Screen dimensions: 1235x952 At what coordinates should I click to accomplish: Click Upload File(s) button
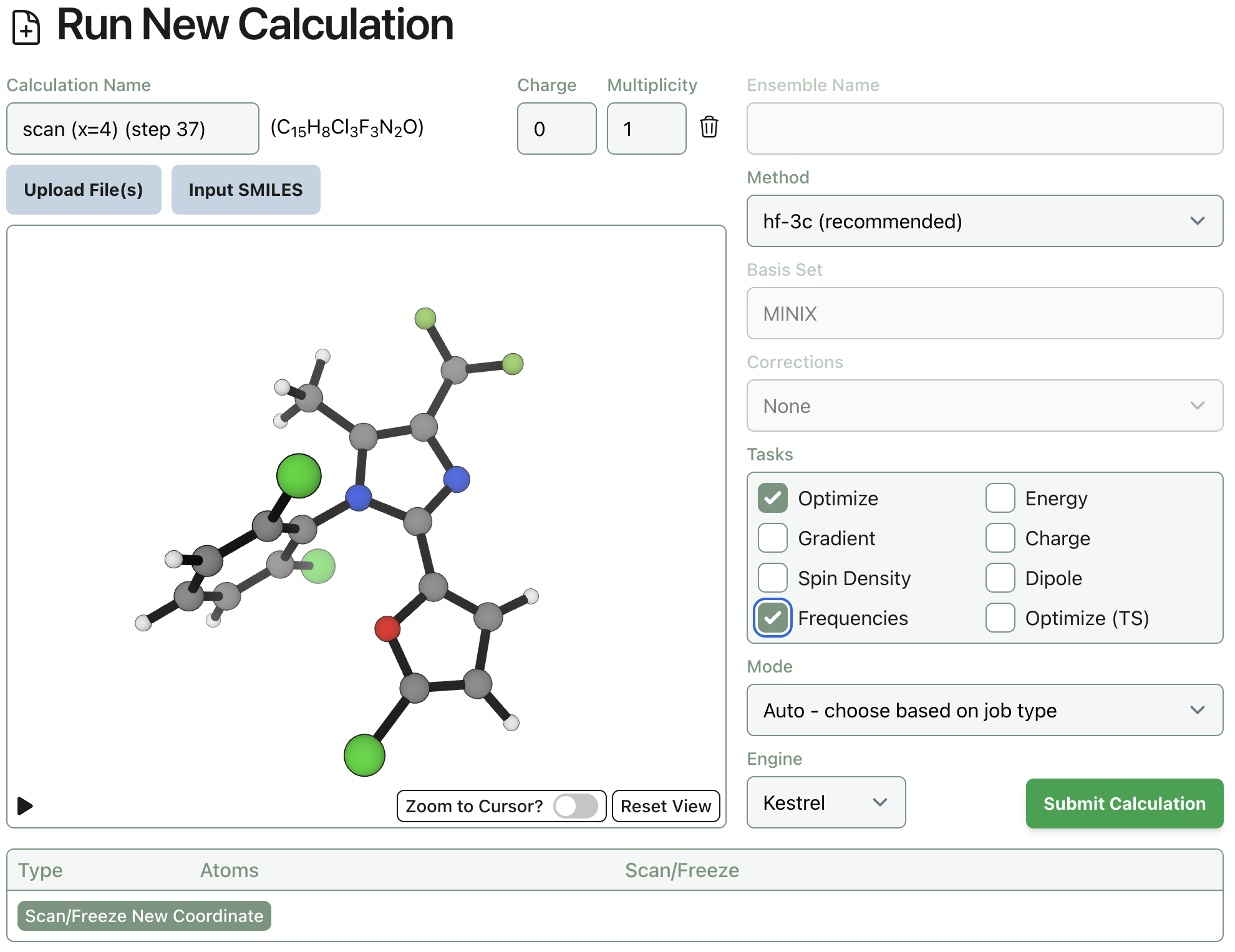(x=84, y=190)
